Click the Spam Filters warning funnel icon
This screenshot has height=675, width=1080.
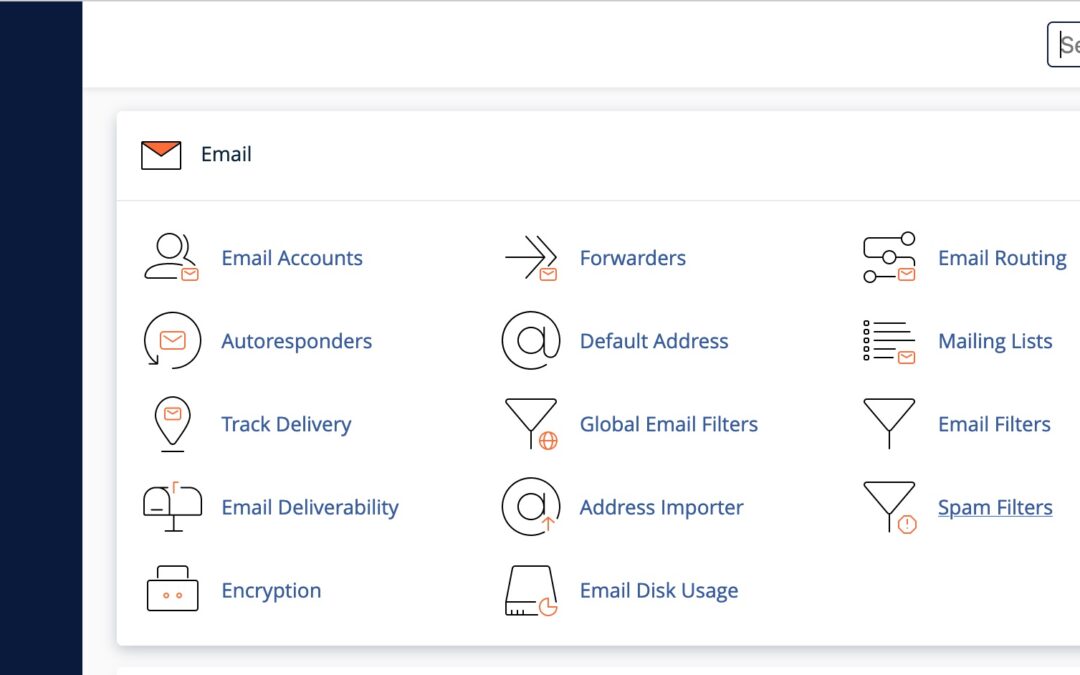[888, 506]
